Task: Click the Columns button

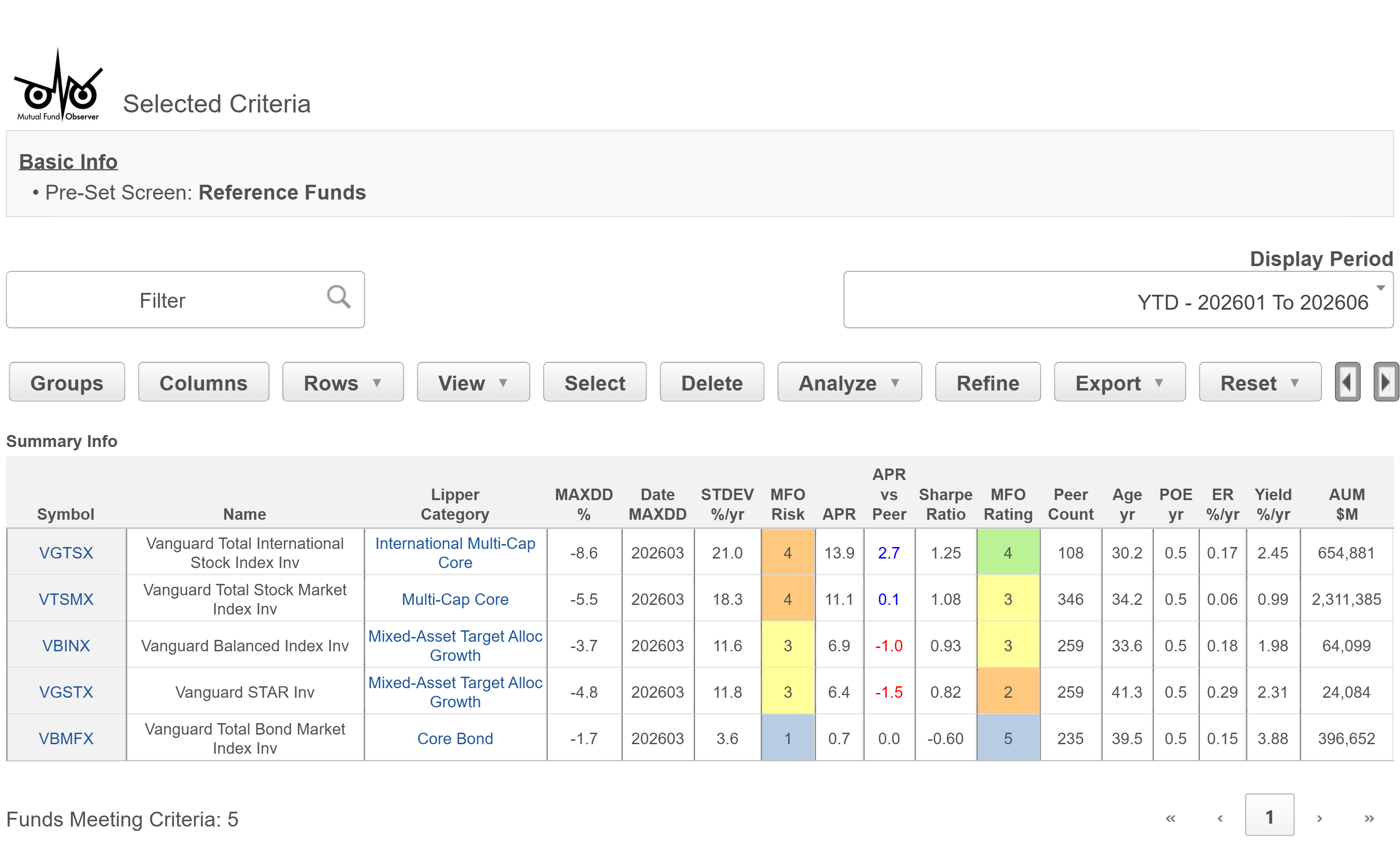Action: coord(203,382)
